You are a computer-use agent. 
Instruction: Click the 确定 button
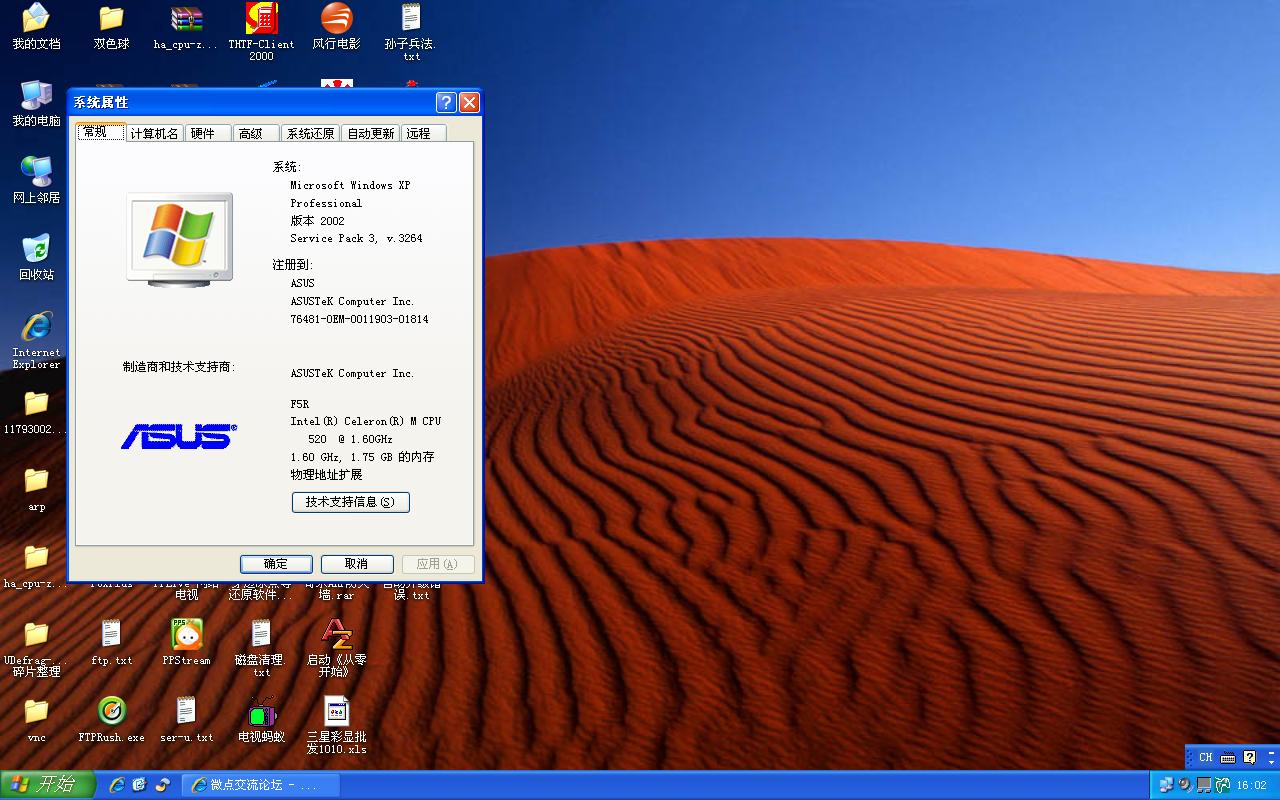pos(276,564)
